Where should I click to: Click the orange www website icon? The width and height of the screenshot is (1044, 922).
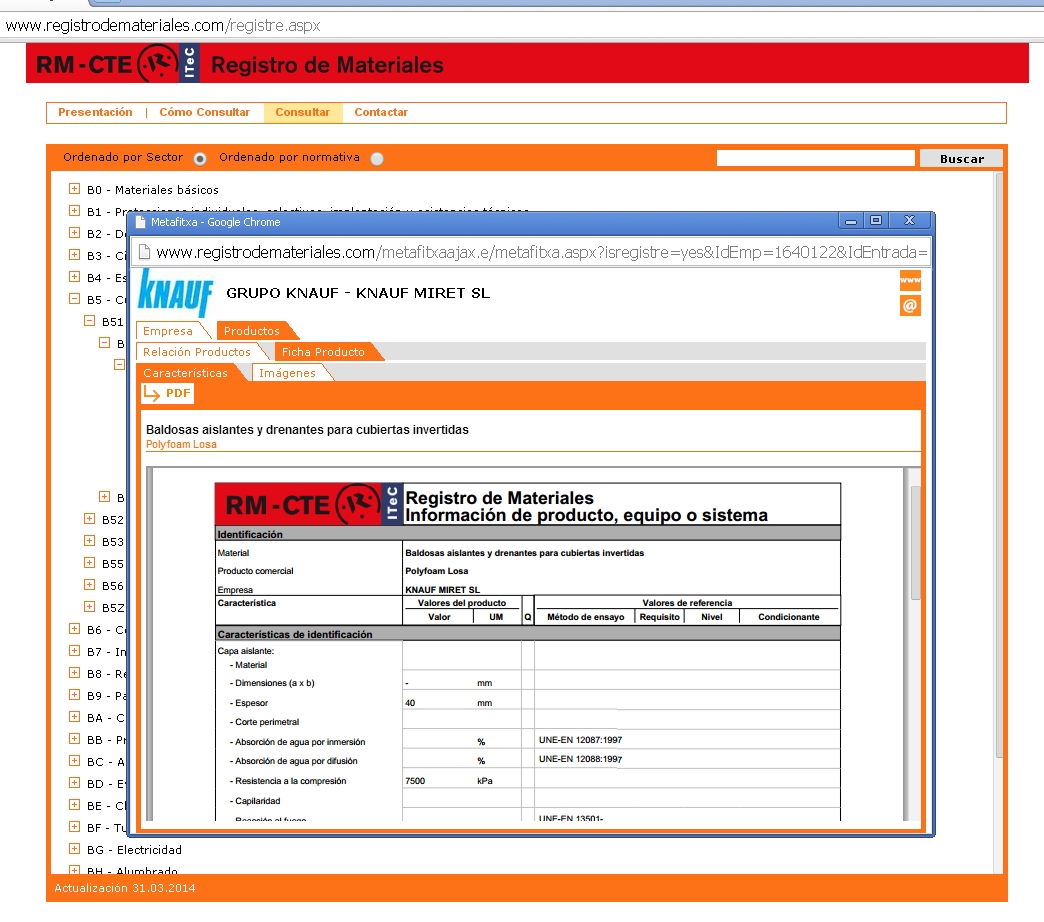tap(909, 280)
